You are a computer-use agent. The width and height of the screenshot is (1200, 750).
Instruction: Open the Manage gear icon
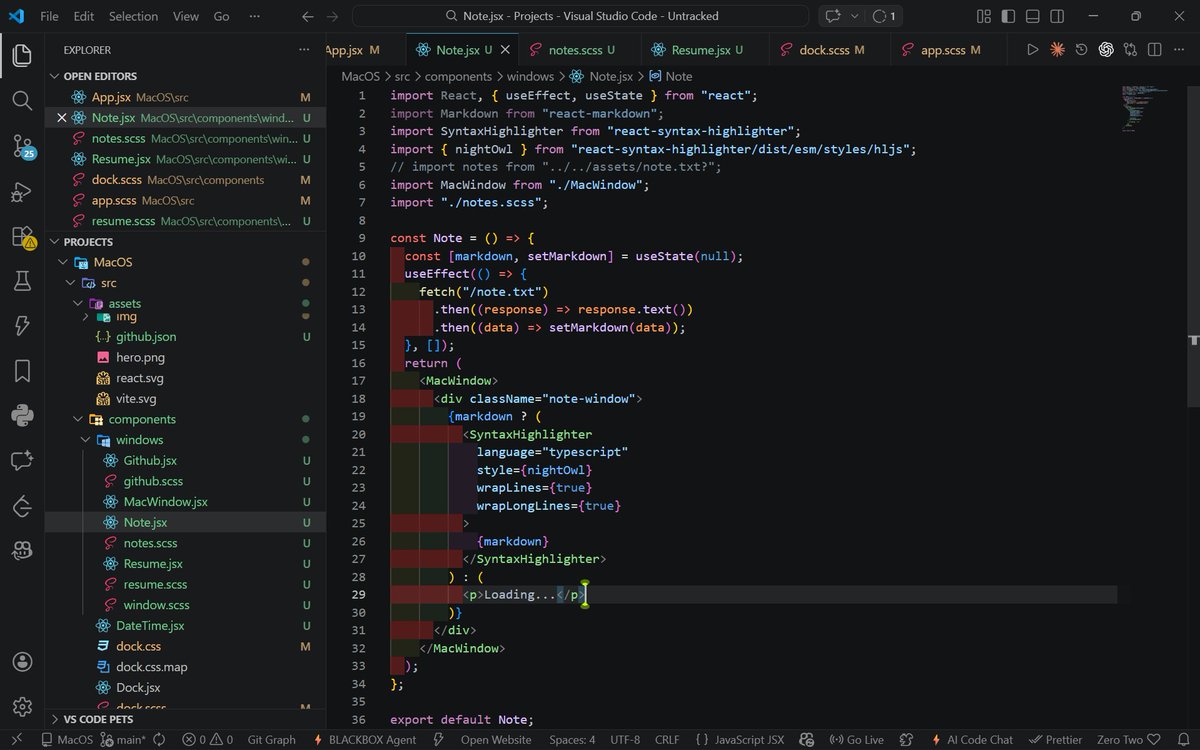[22, 707]
